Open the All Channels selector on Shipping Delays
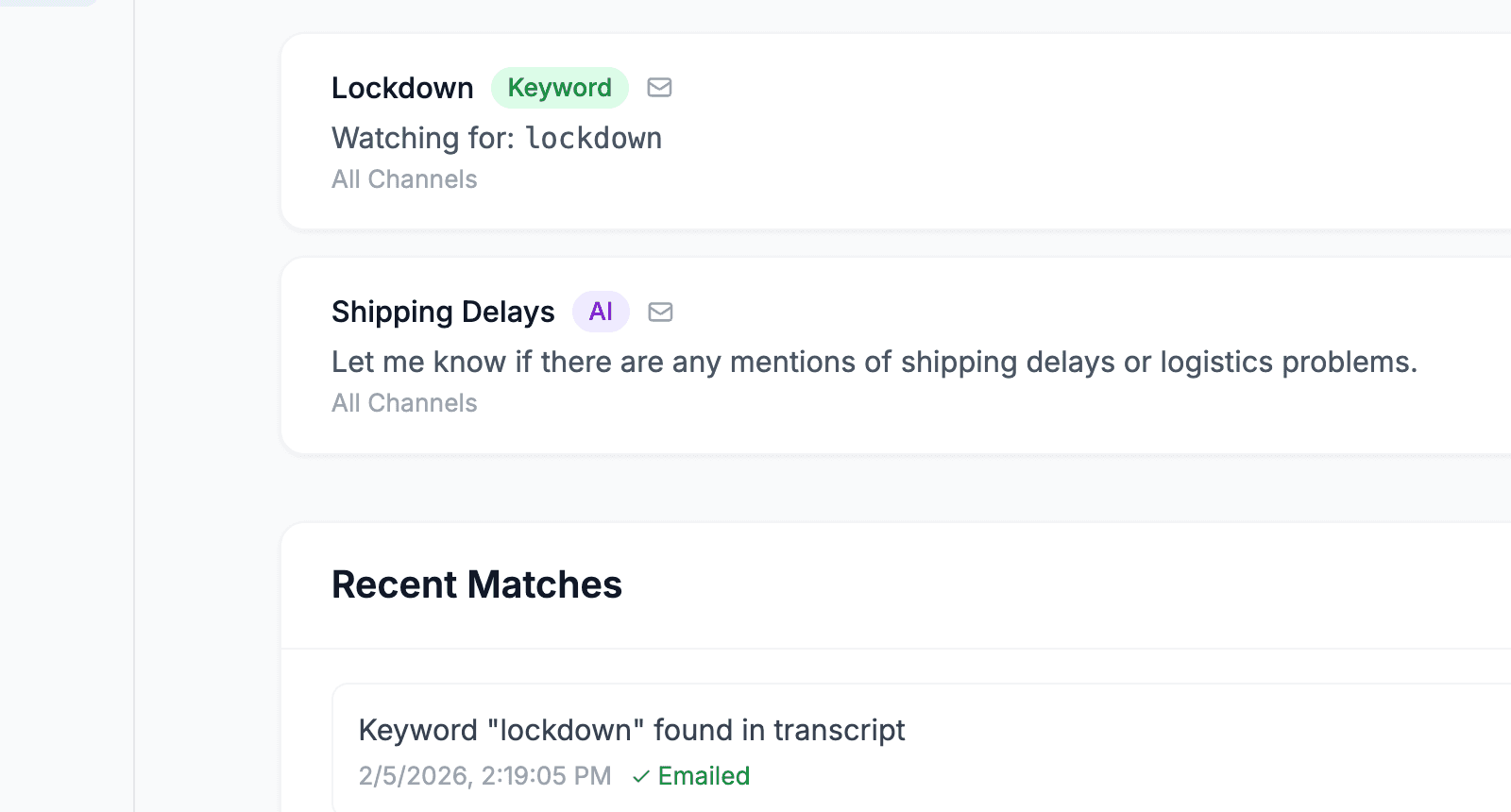This screenshot has width=1511, height=812. click(x=404, y=403)
